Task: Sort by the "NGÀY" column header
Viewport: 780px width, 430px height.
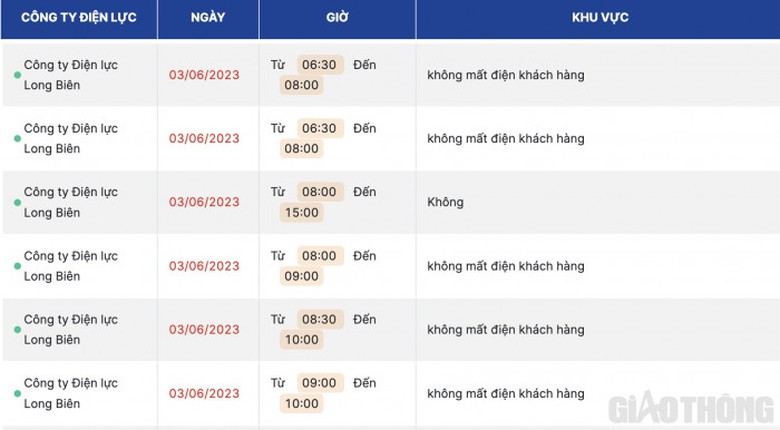Action: [208, 18]
